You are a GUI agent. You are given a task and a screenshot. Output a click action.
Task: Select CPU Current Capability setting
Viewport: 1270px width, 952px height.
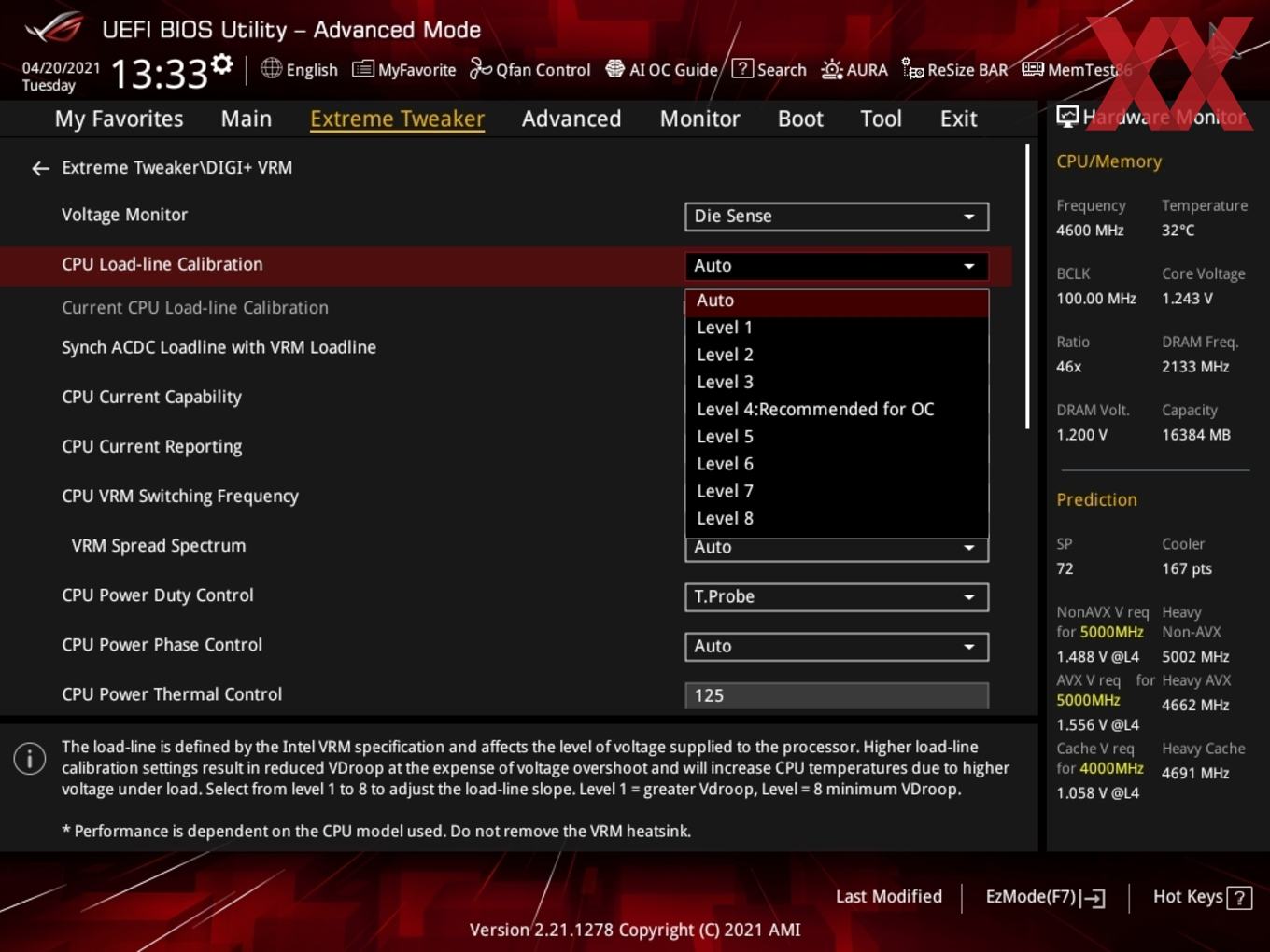[151, 397]
